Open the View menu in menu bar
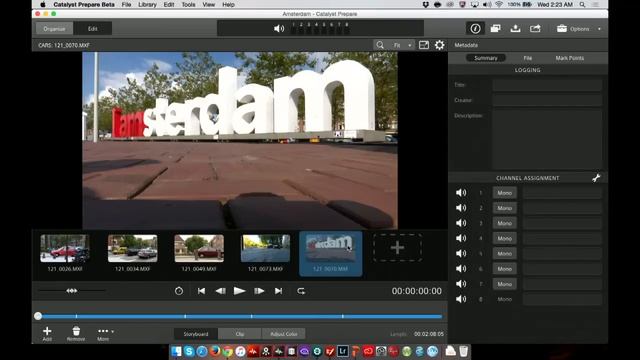 point(209,4)
